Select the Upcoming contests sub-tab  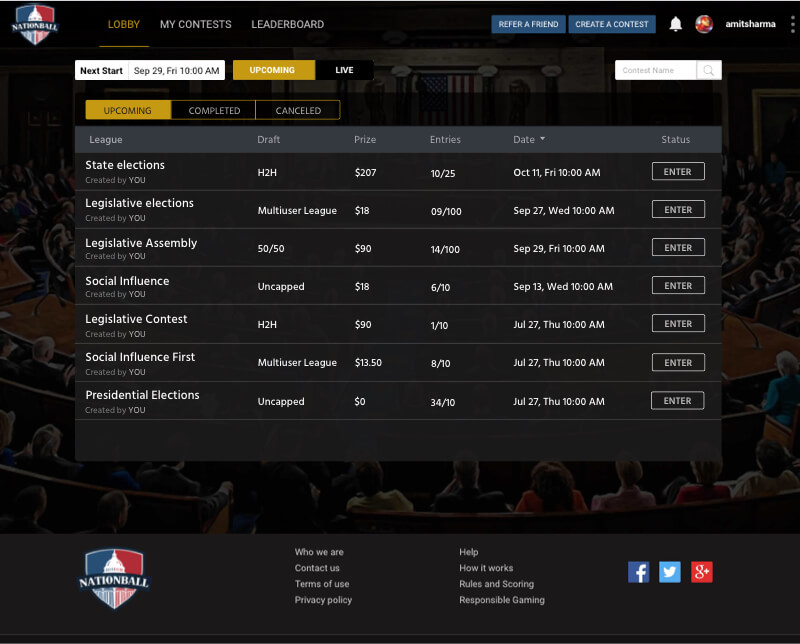click(128, 110)
